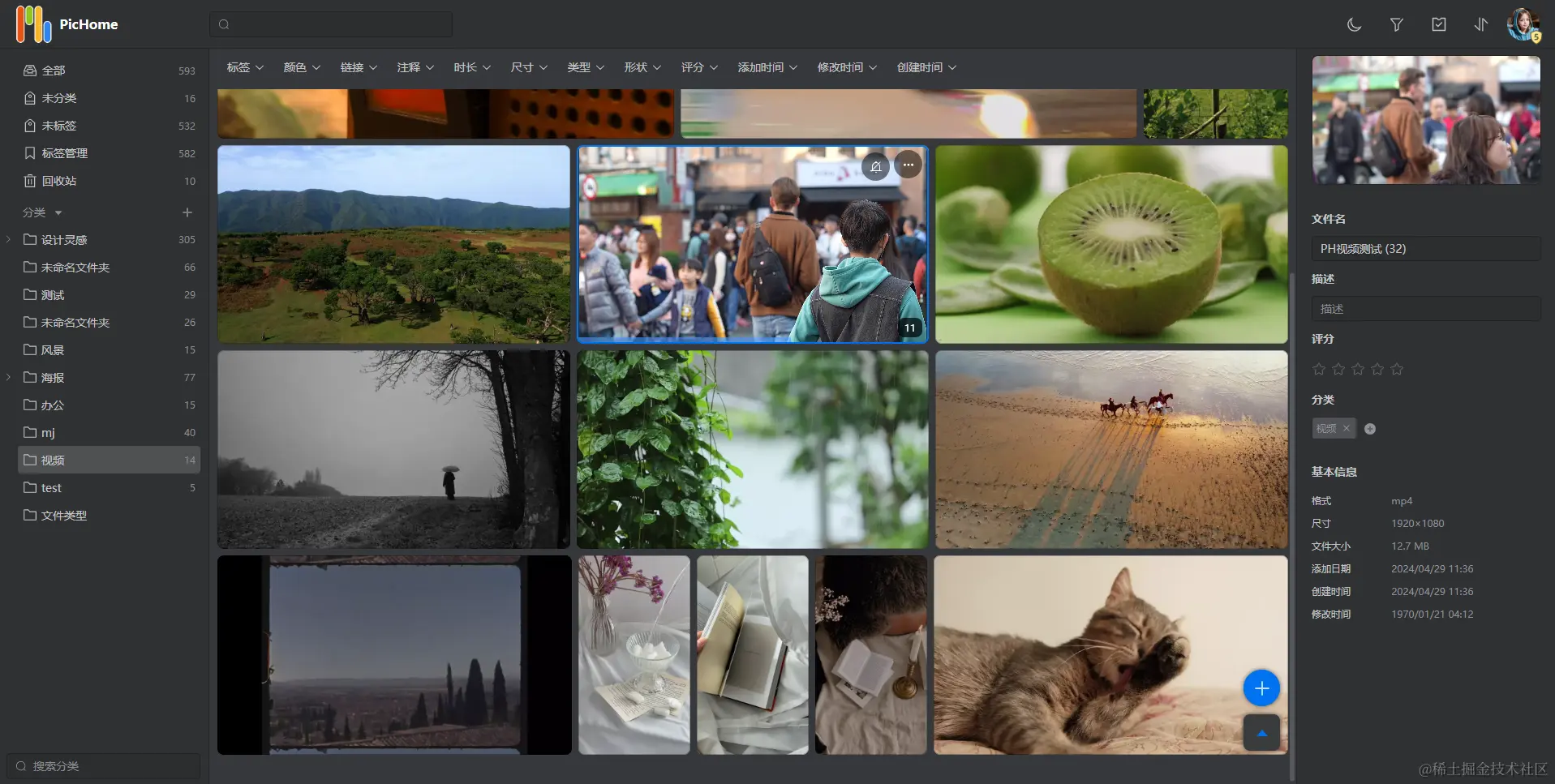Screen dimensions: 1555x784
Task: Open the 视频 folder
Action: click(109, 460)
